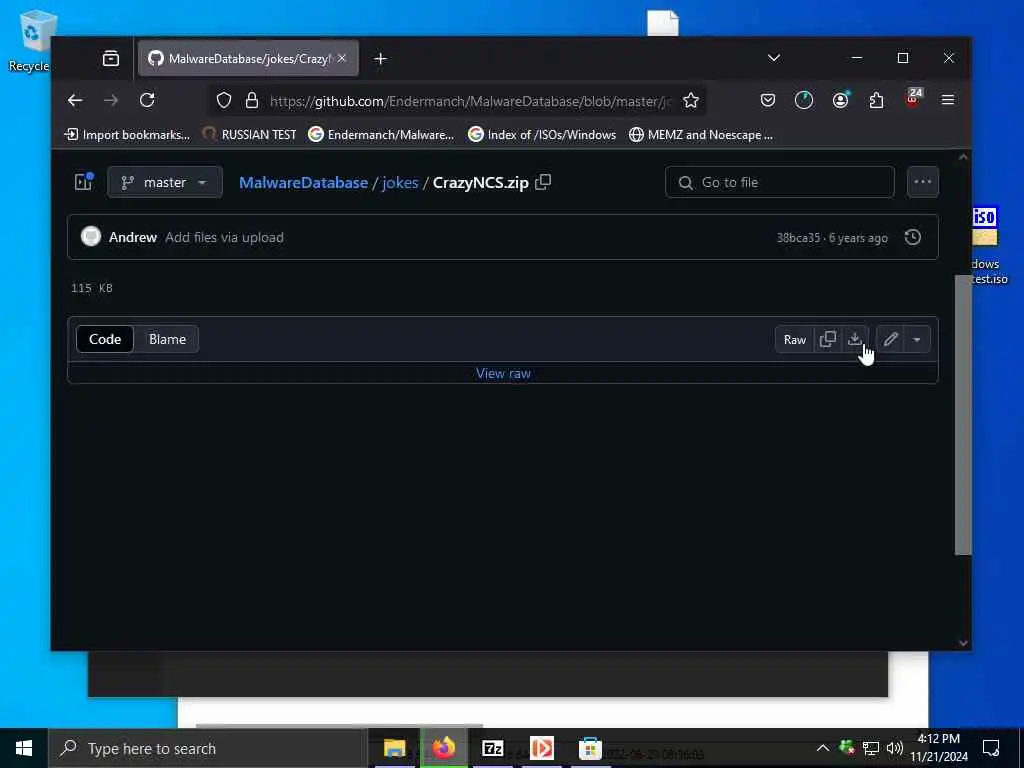1024x768 pixels.
Task: Show hidden system tray icons
Action: tap(822, 748)
